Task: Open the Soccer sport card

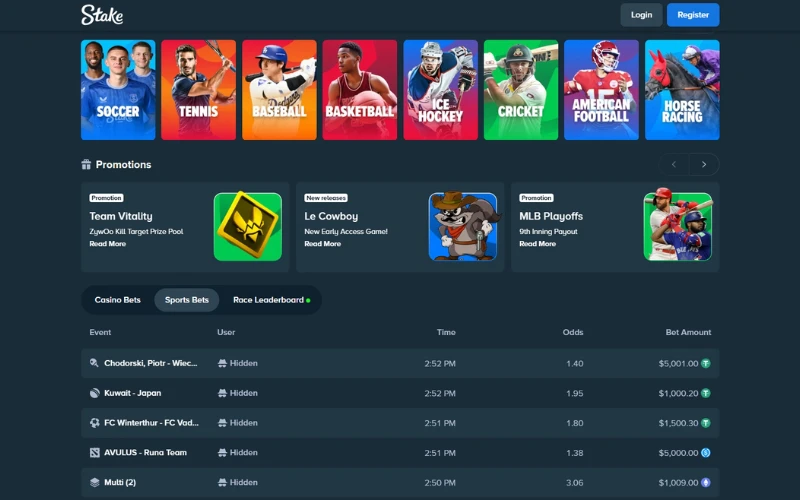Action: tap(118, 90)
